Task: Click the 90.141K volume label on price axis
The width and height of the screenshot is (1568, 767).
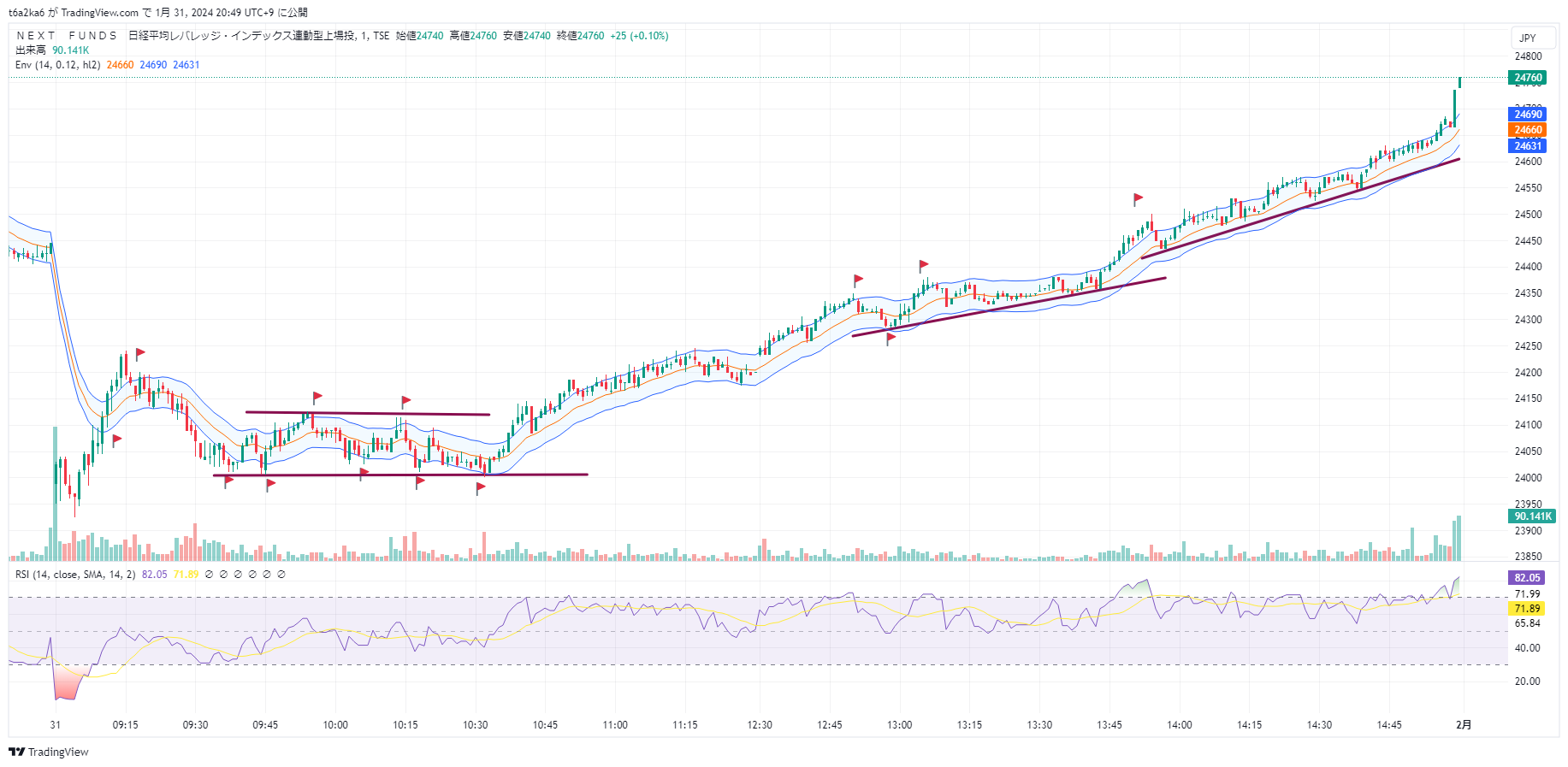Action: click(1532, 516)
